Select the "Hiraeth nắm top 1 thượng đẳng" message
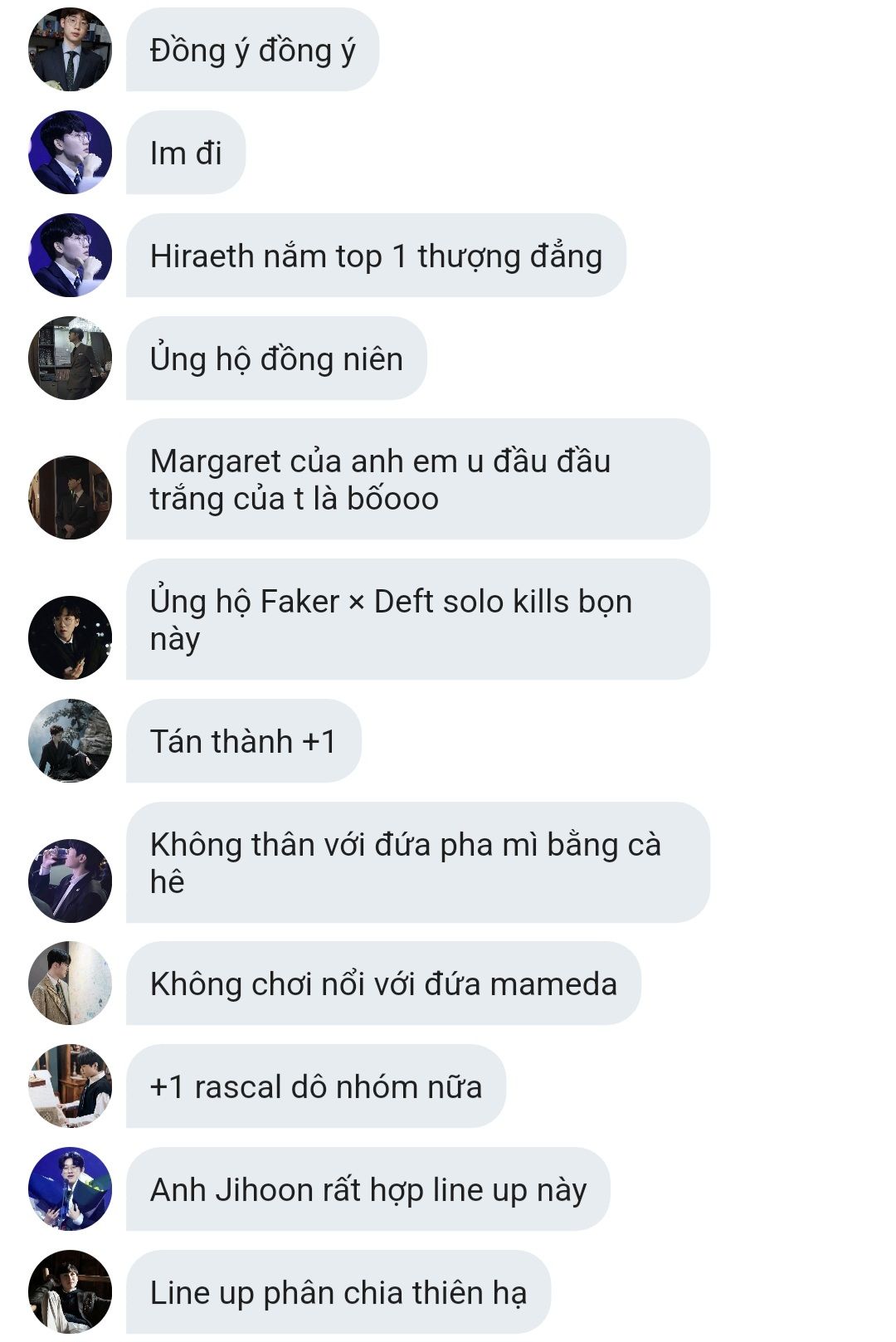This screenshot has height=1342, width=896. click(376, 256)
